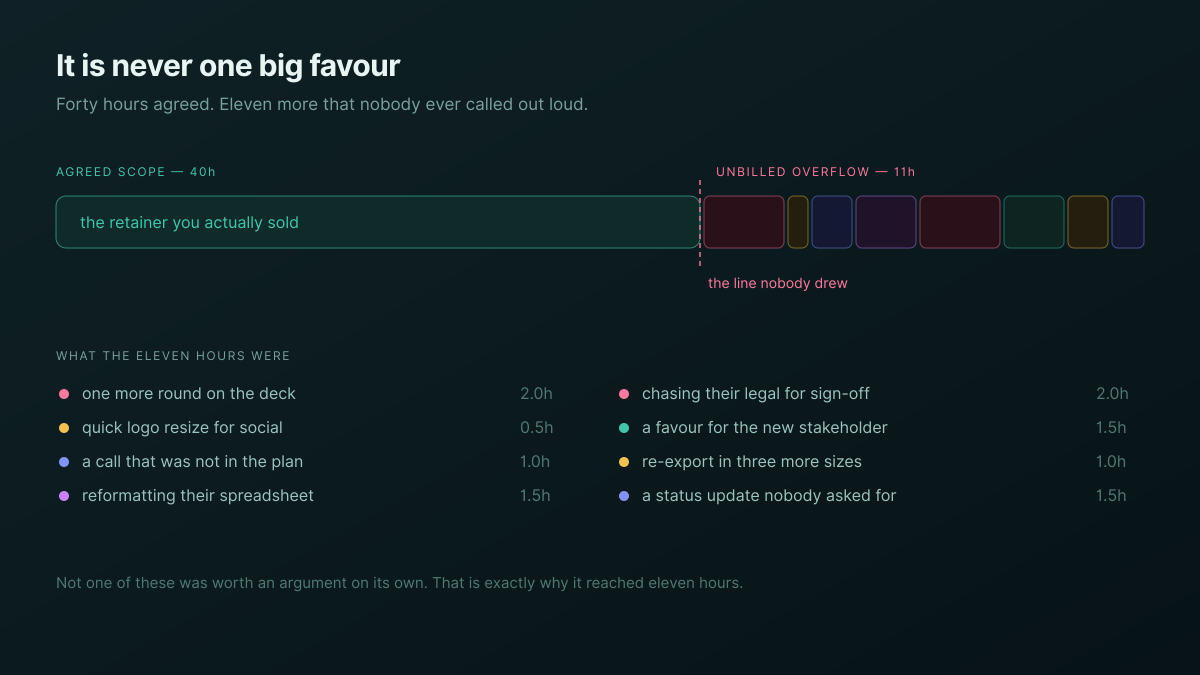Select the 1.5h value for reformatting their spreadsheet
This screenshot has height=675, width=1200.
(x=535, y=496)
